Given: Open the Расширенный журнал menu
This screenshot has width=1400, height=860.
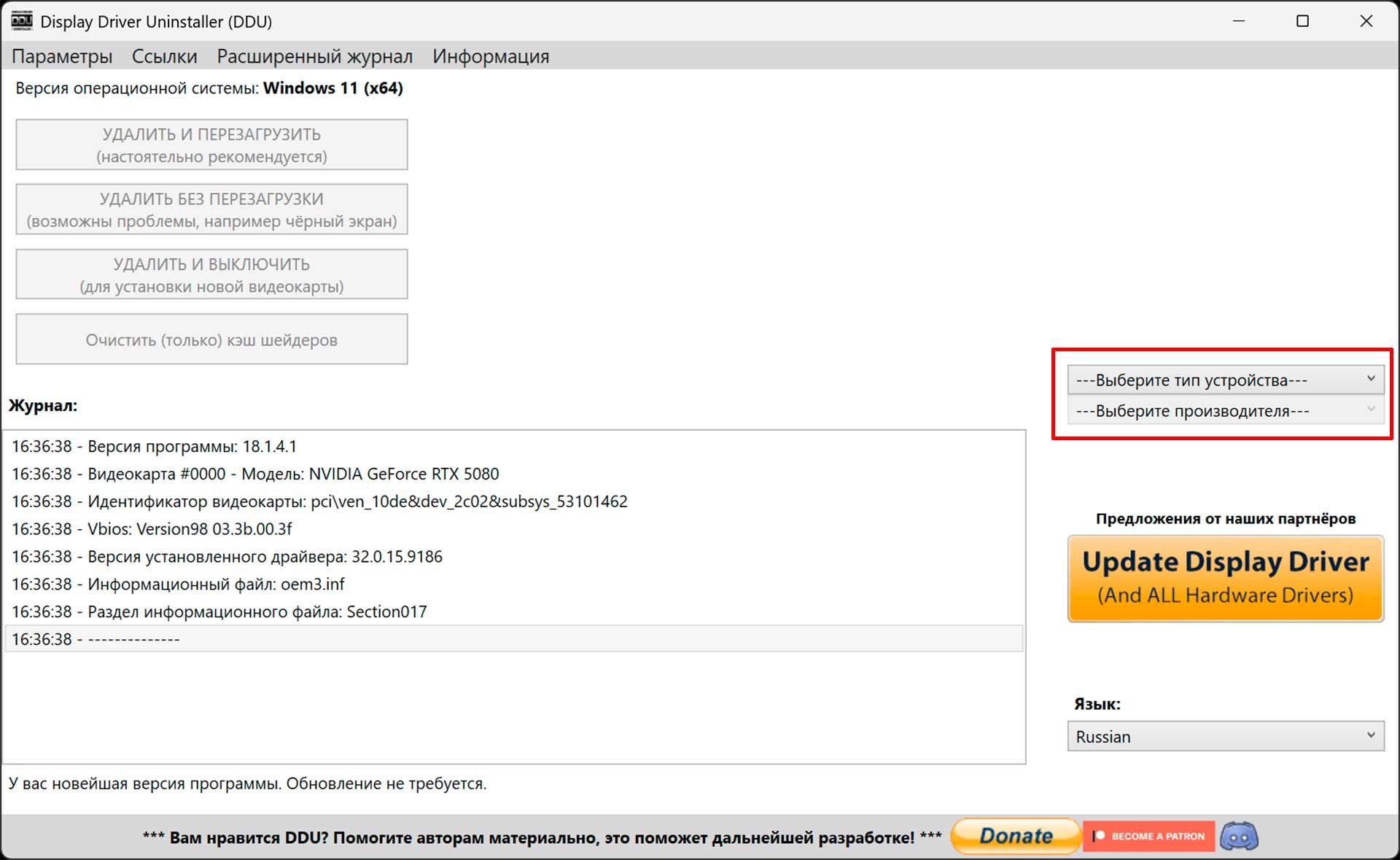Looking at the screenshot, I should click(x=314, y=56).
